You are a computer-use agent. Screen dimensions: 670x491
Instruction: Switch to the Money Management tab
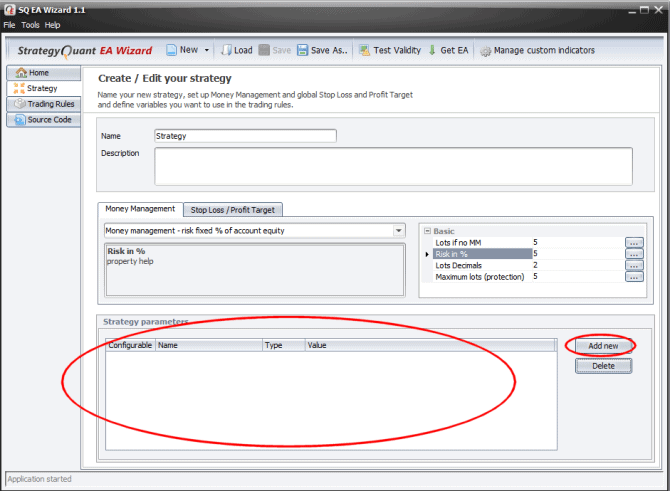click(140, 209)
